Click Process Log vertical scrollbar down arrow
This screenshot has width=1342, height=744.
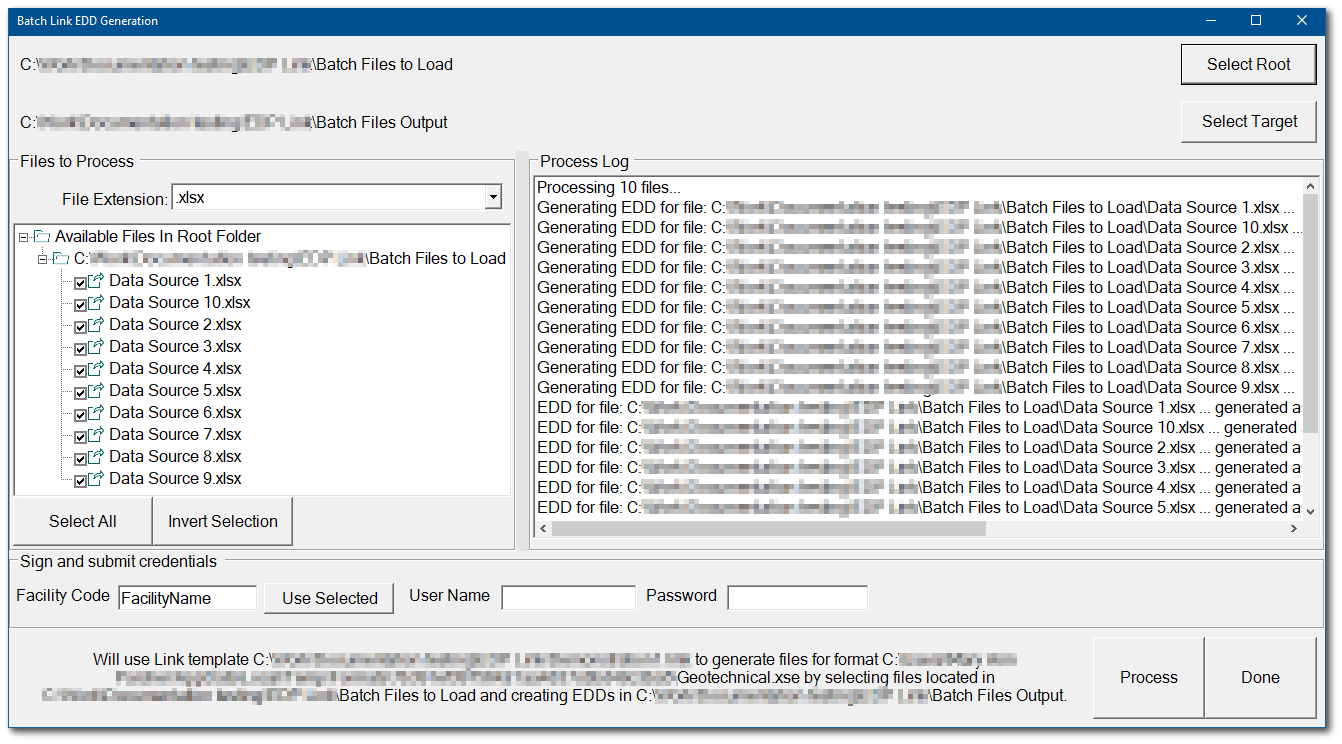coord(1310,511)
